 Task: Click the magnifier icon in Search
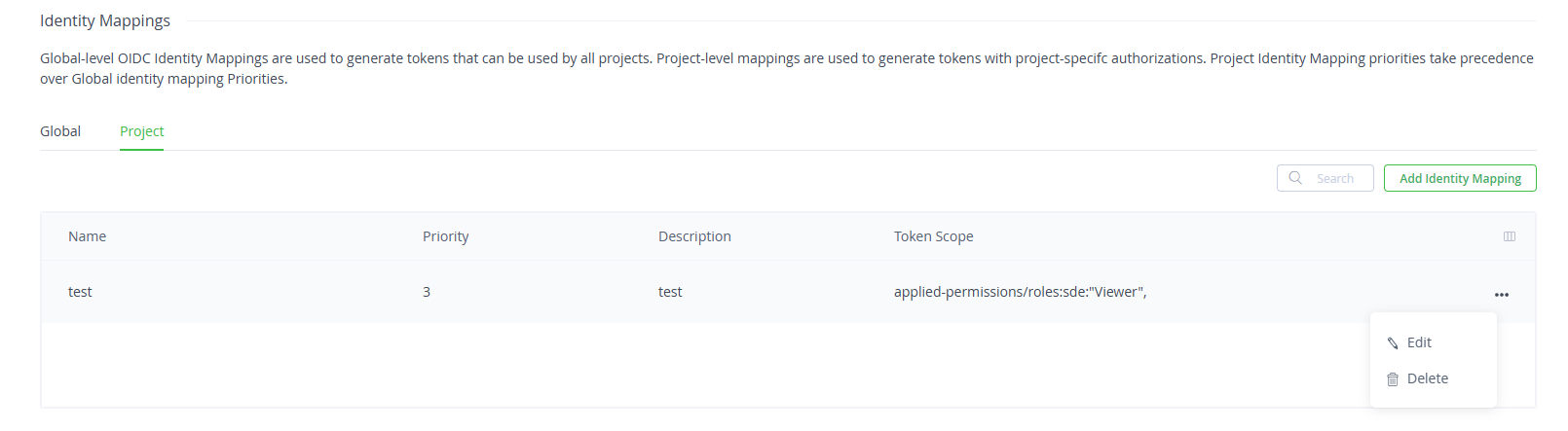pos(1295,178)
